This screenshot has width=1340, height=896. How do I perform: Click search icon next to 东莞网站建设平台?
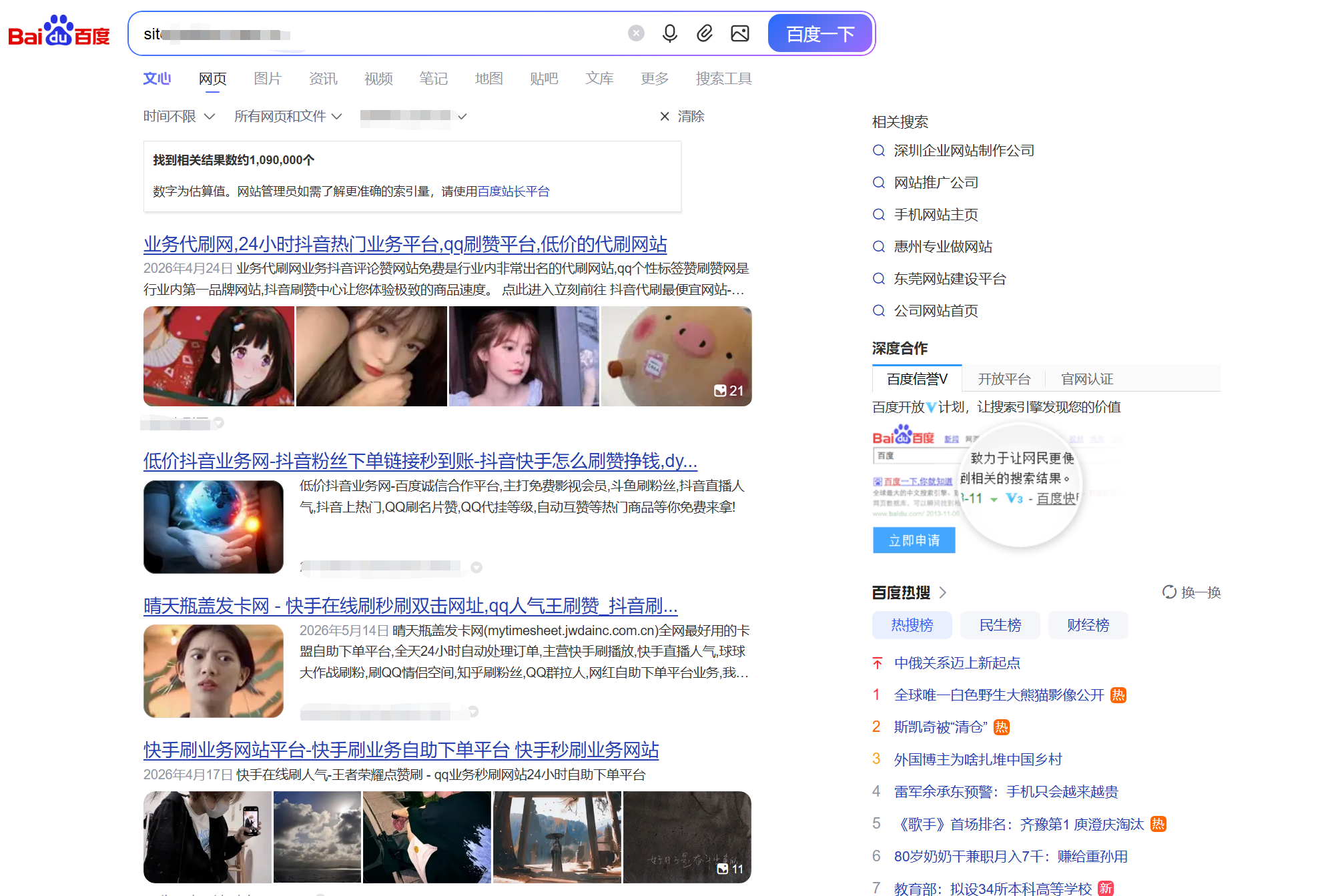pyautogui.click(x=879, y=279)
